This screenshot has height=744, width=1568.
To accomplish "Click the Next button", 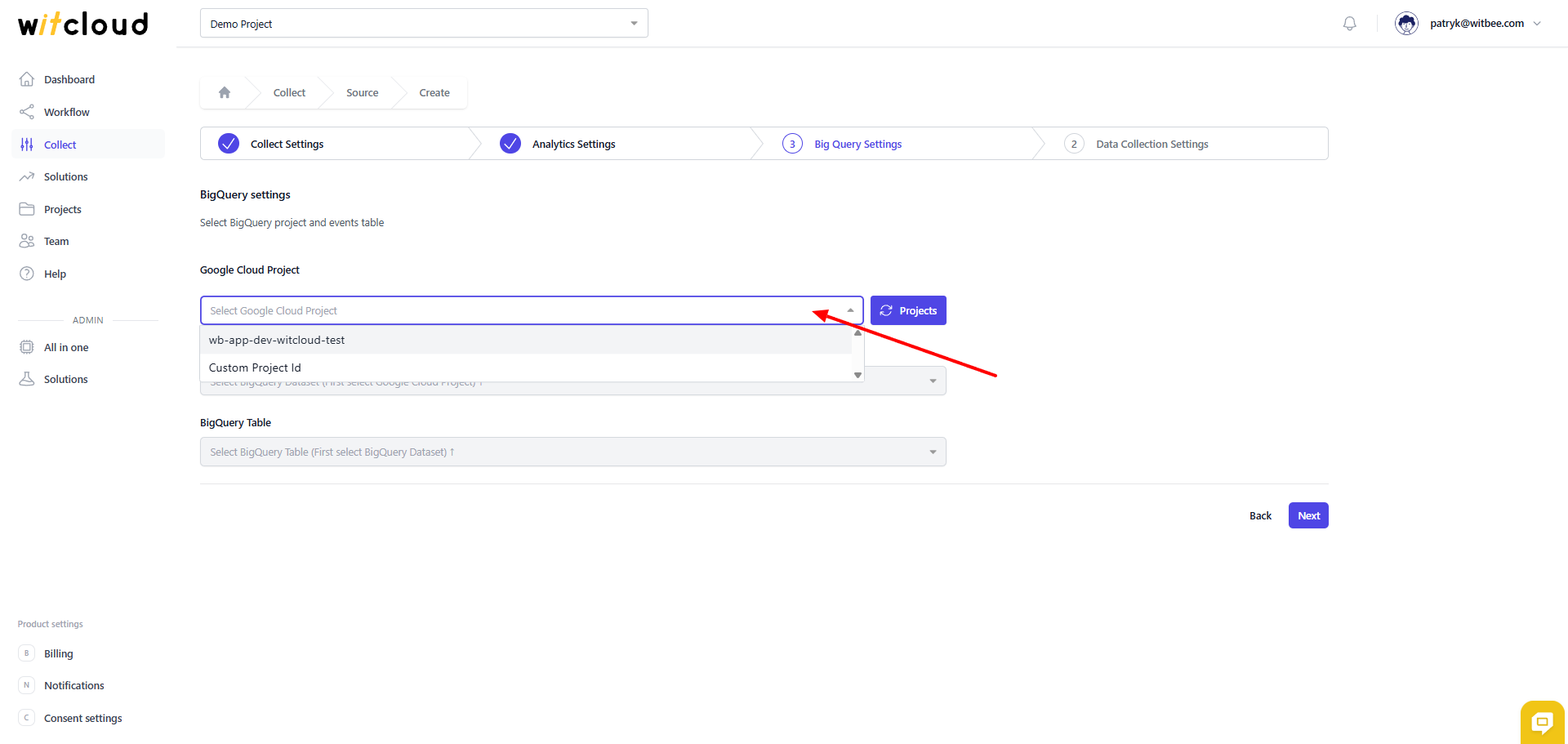I will click(1308, 515).
